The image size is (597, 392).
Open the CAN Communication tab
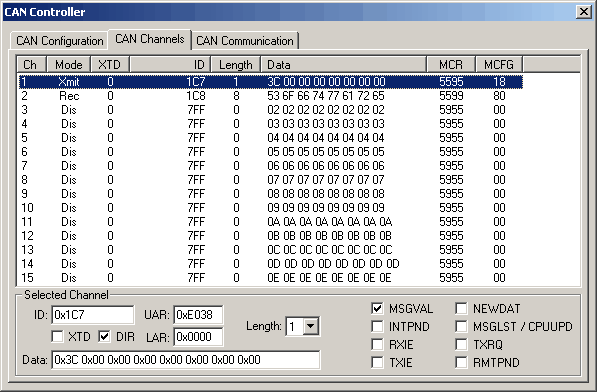(x=245, y=40)
